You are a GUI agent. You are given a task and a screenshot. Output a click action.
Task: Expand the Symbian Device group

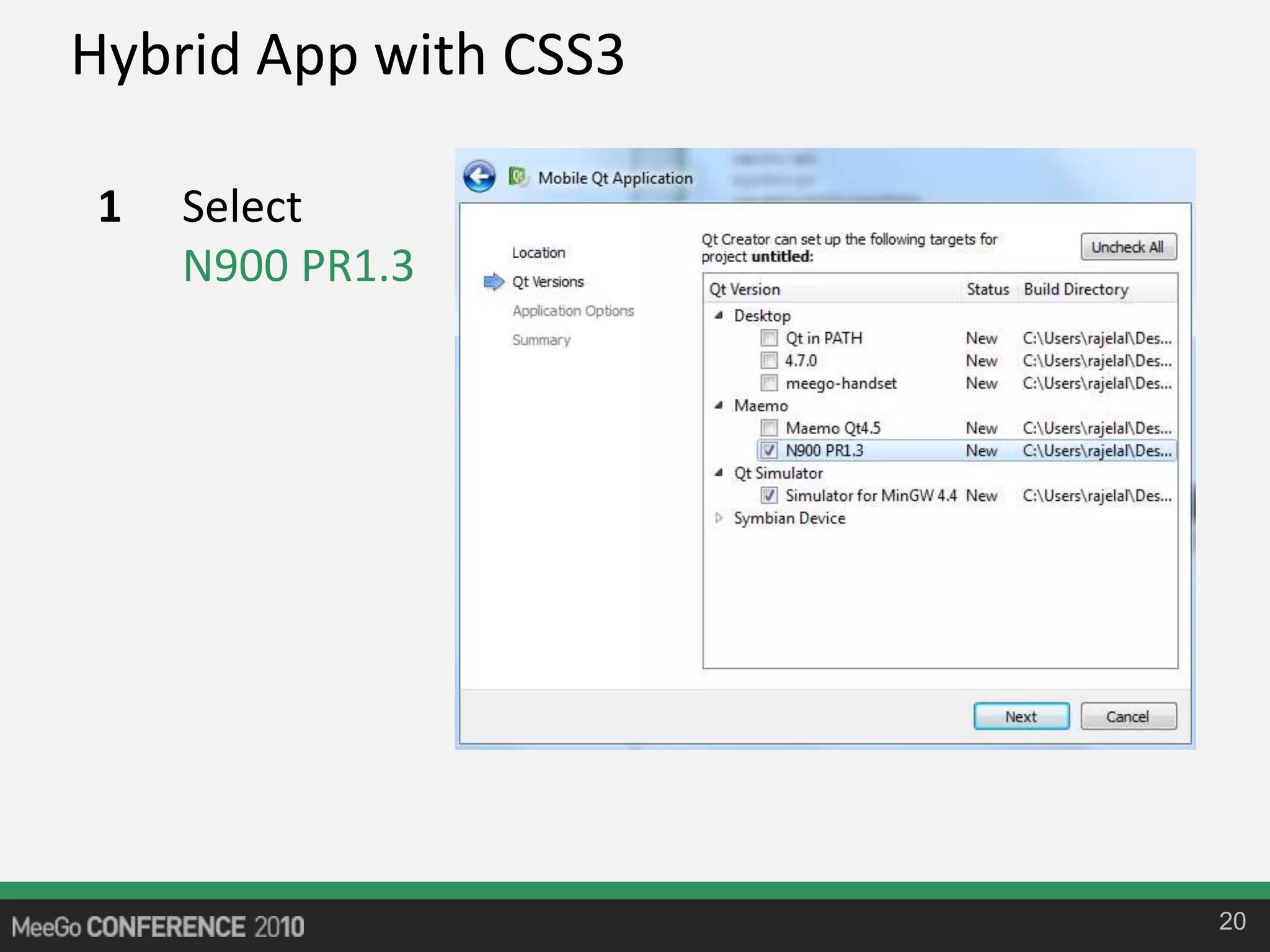coord(719,518)
